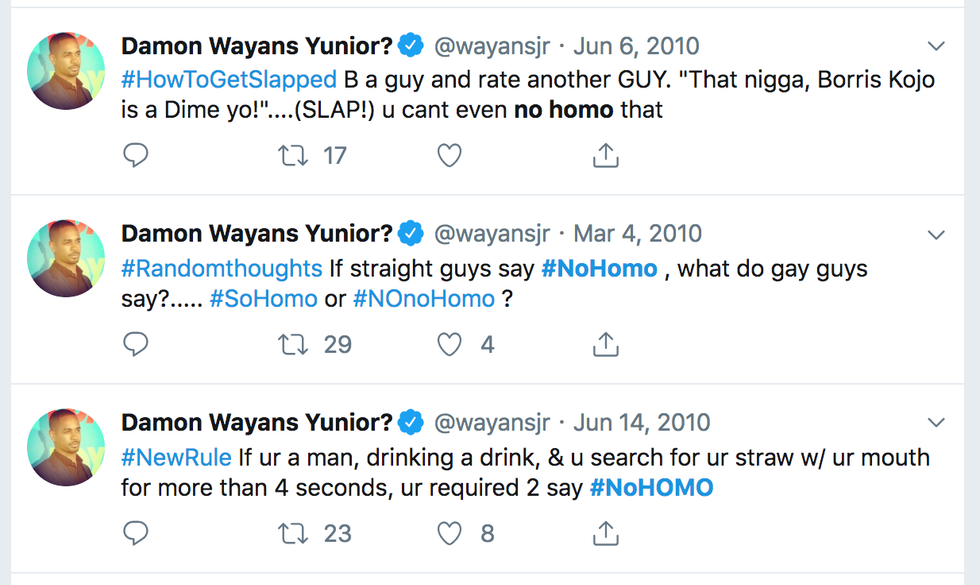Click the share icon on the Mar 4 tweet
This screenshot has width=980, height=585.
pos(605,344)
